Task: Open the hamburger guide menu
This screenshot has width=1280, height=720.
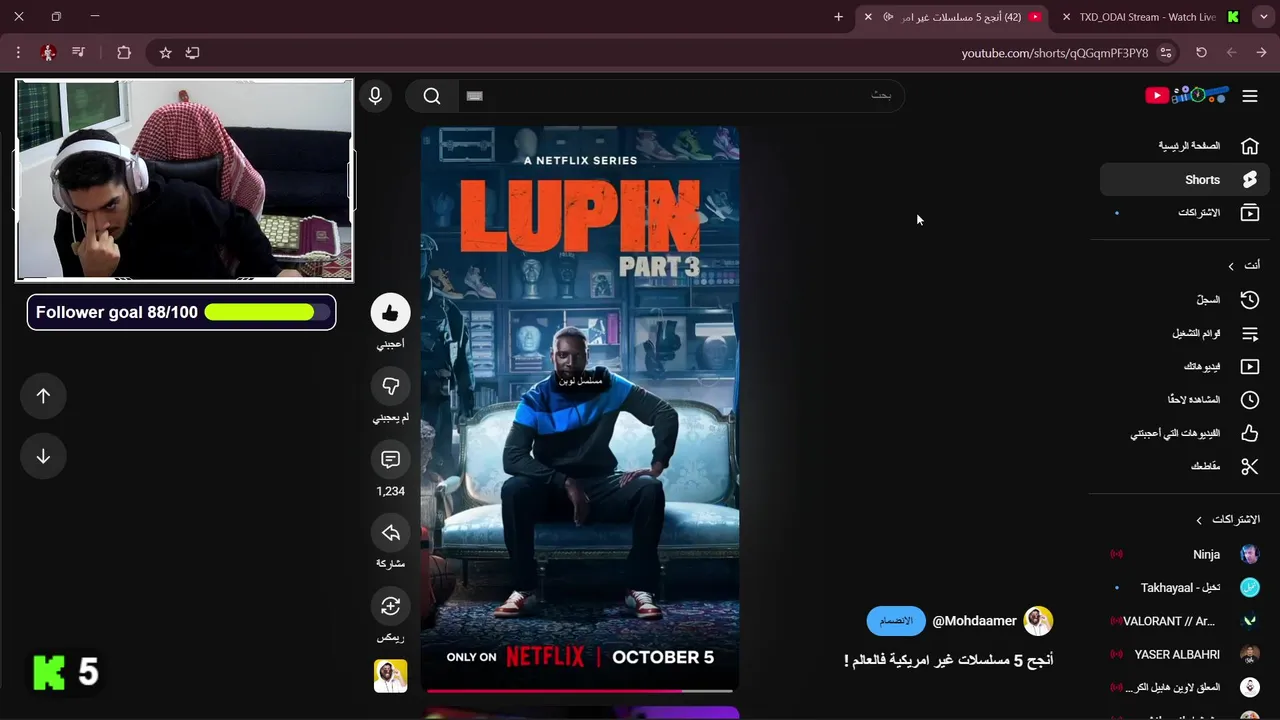Action: point(1250,96)
